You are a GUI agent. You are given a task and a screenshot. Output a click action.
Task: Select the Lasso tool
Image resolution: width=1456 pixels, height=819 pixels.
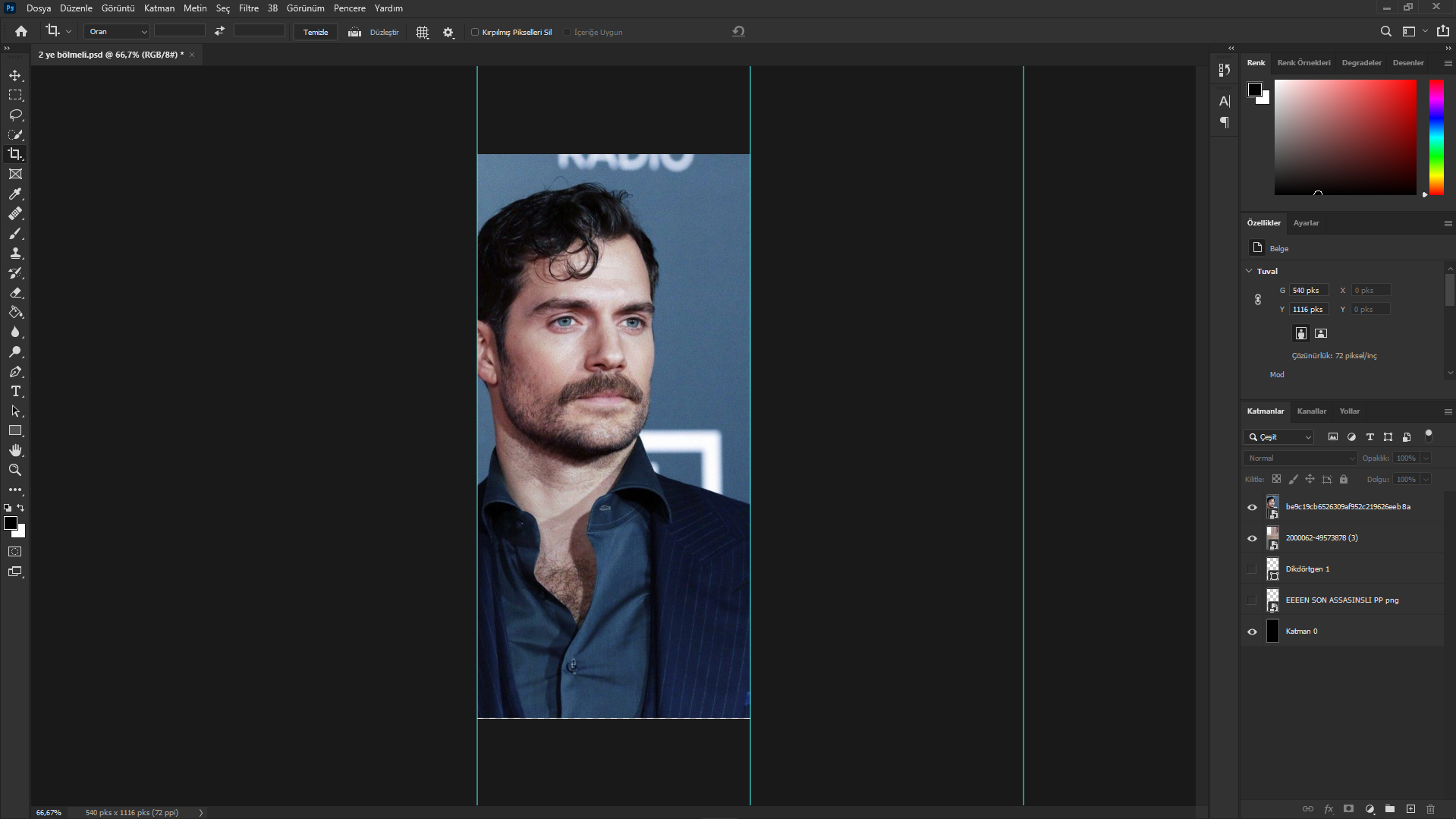[15, 115]
